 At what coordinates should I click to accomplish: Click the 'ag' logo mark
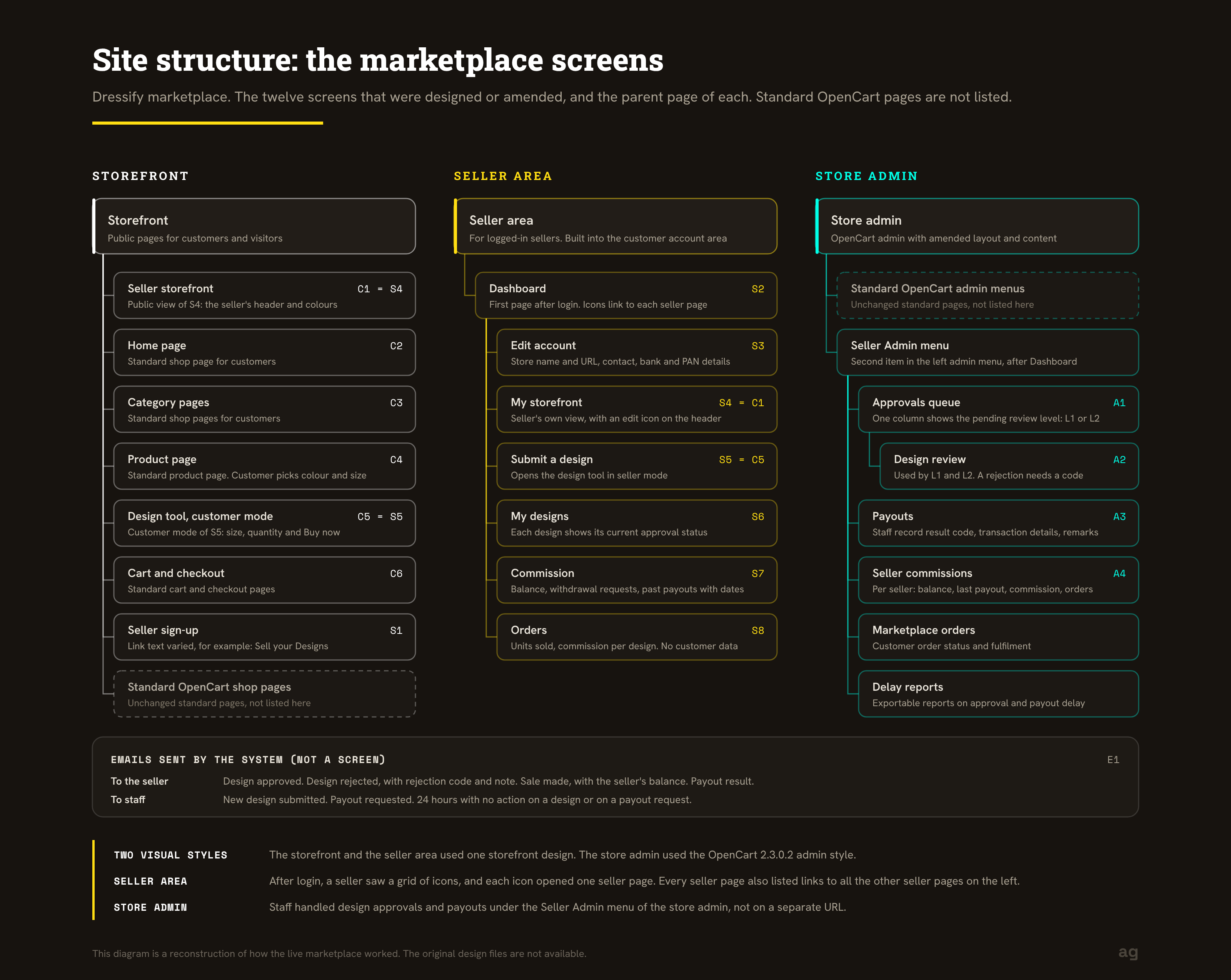(x=1128, y=953)
